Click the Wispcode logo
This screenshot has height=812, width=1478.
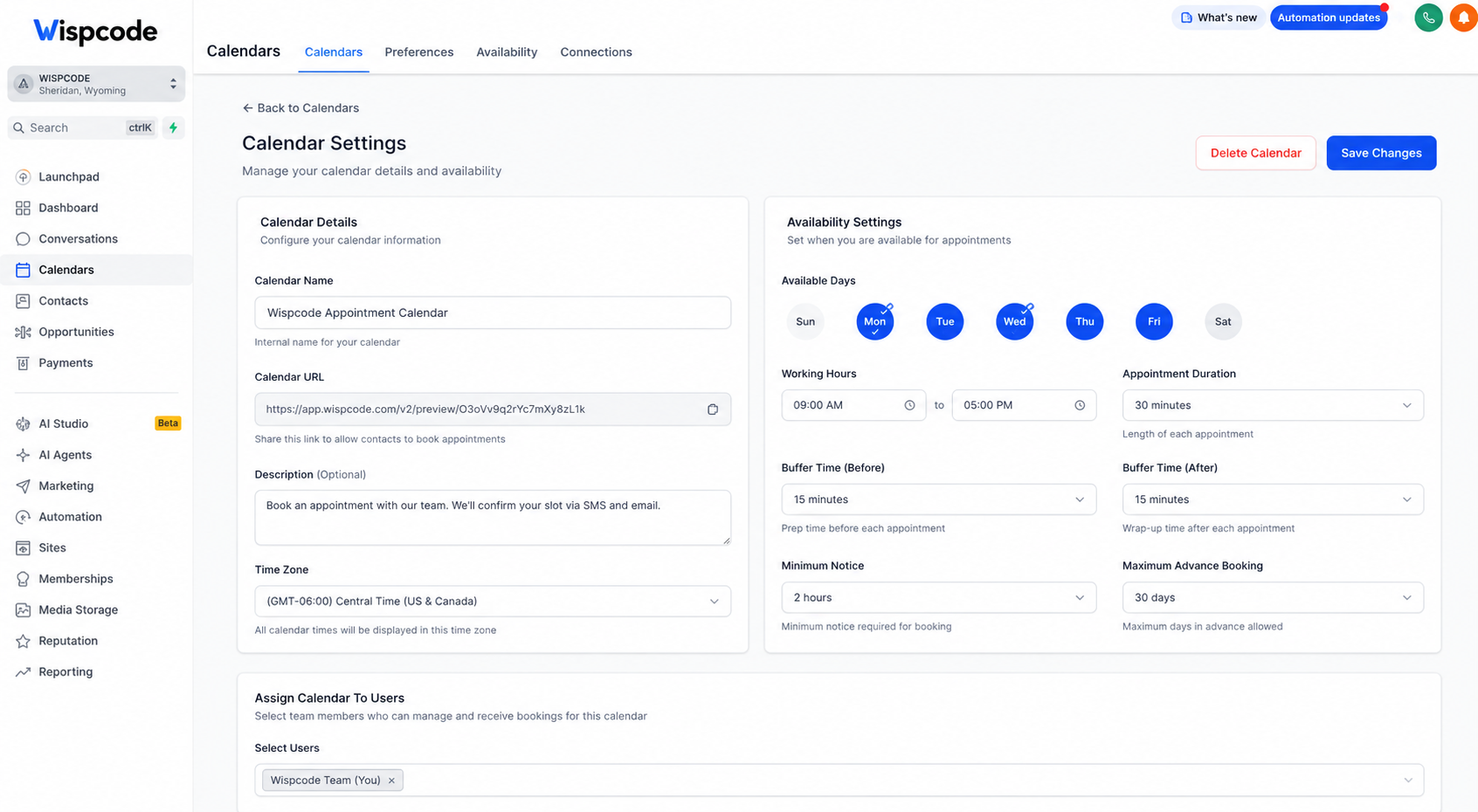tap(95, 31)
